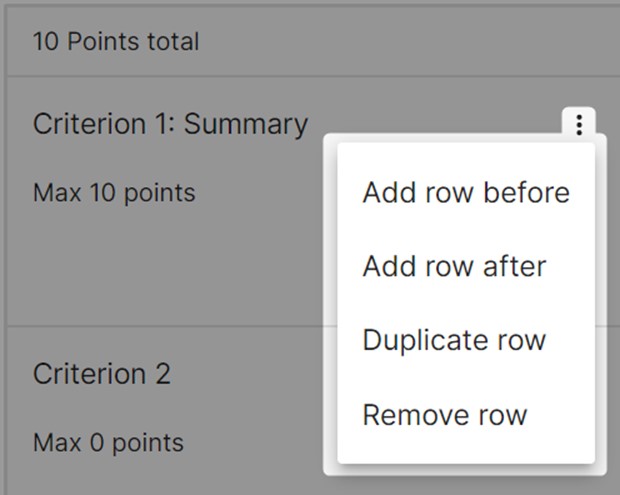Select "Remove row" from the menu
Image resolution: width=620 pixels, height=495 pixels.
tap(444, 414)
